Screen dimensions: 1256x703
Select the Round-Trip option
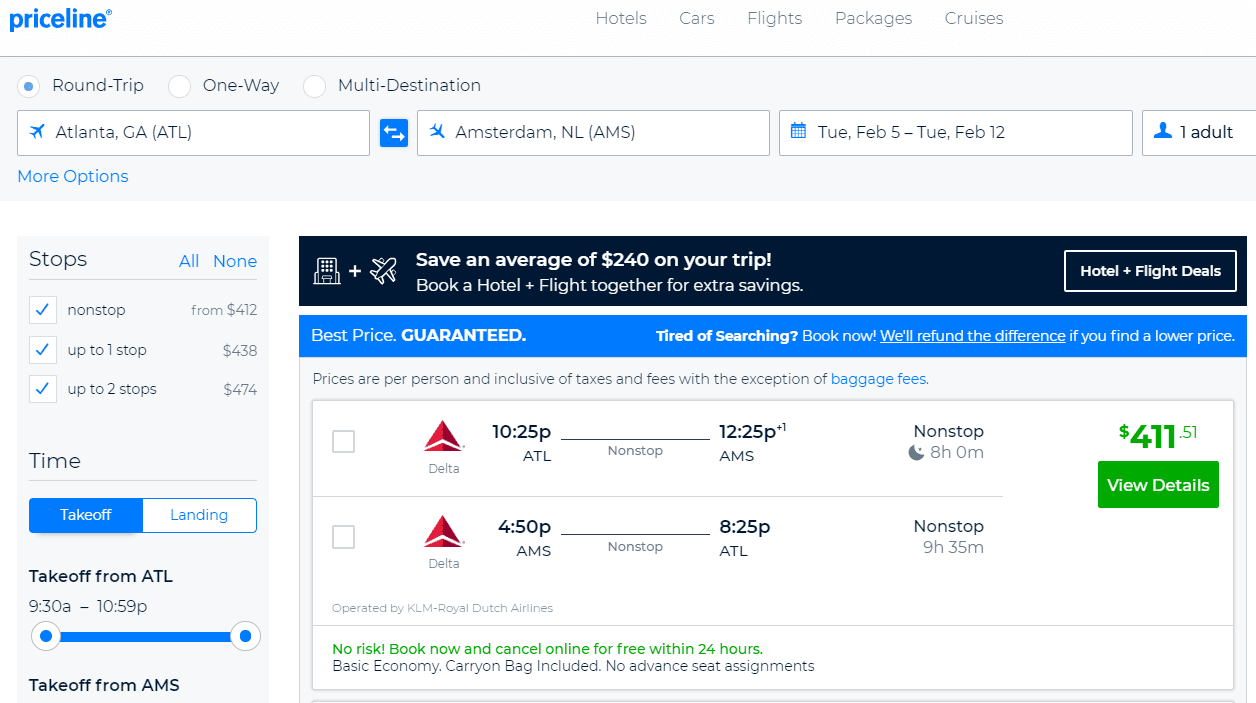(x=29, y=86)
